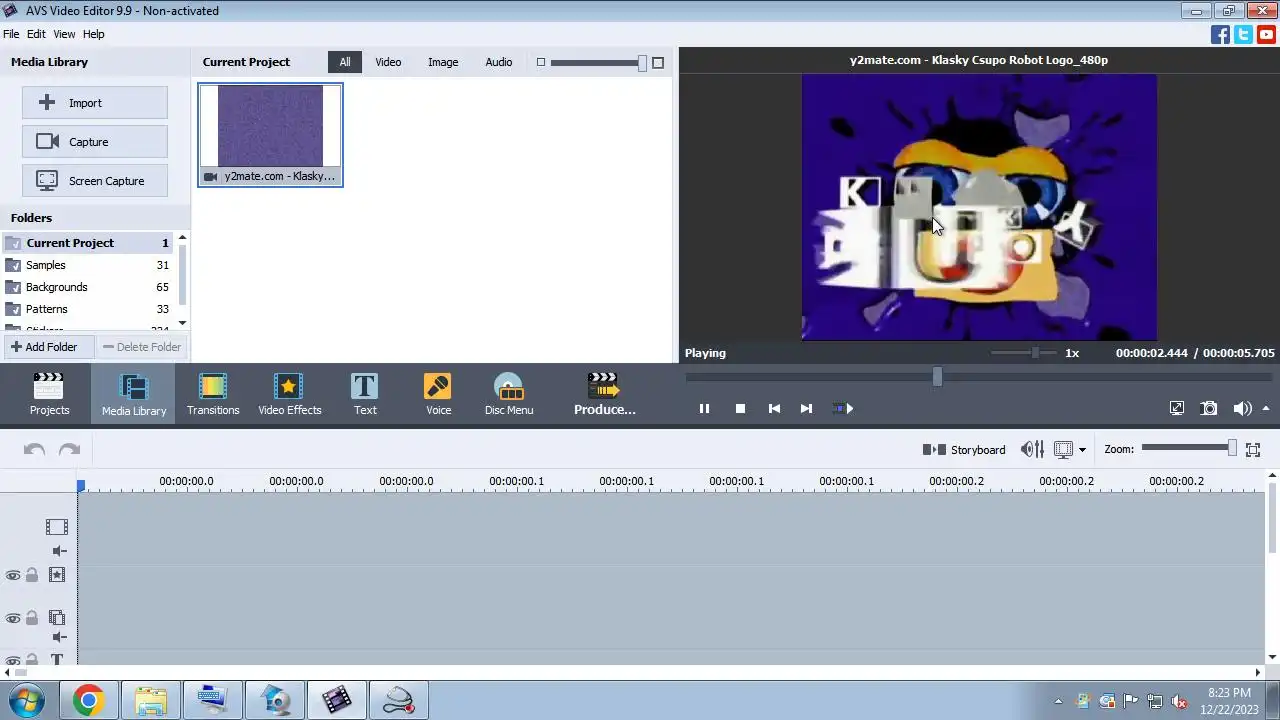
Task: Stop the preview playback
Action: (x=740, y=408)
